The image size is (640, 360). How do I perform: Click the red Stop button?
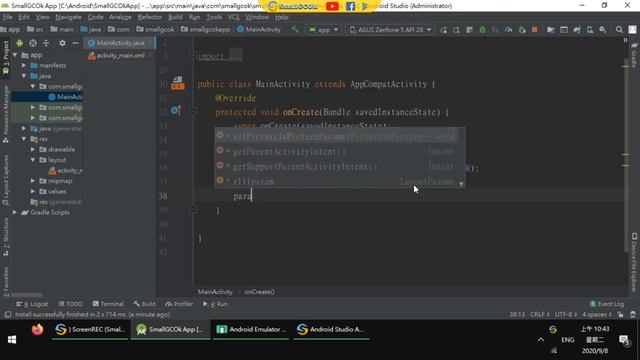(534, 30)
